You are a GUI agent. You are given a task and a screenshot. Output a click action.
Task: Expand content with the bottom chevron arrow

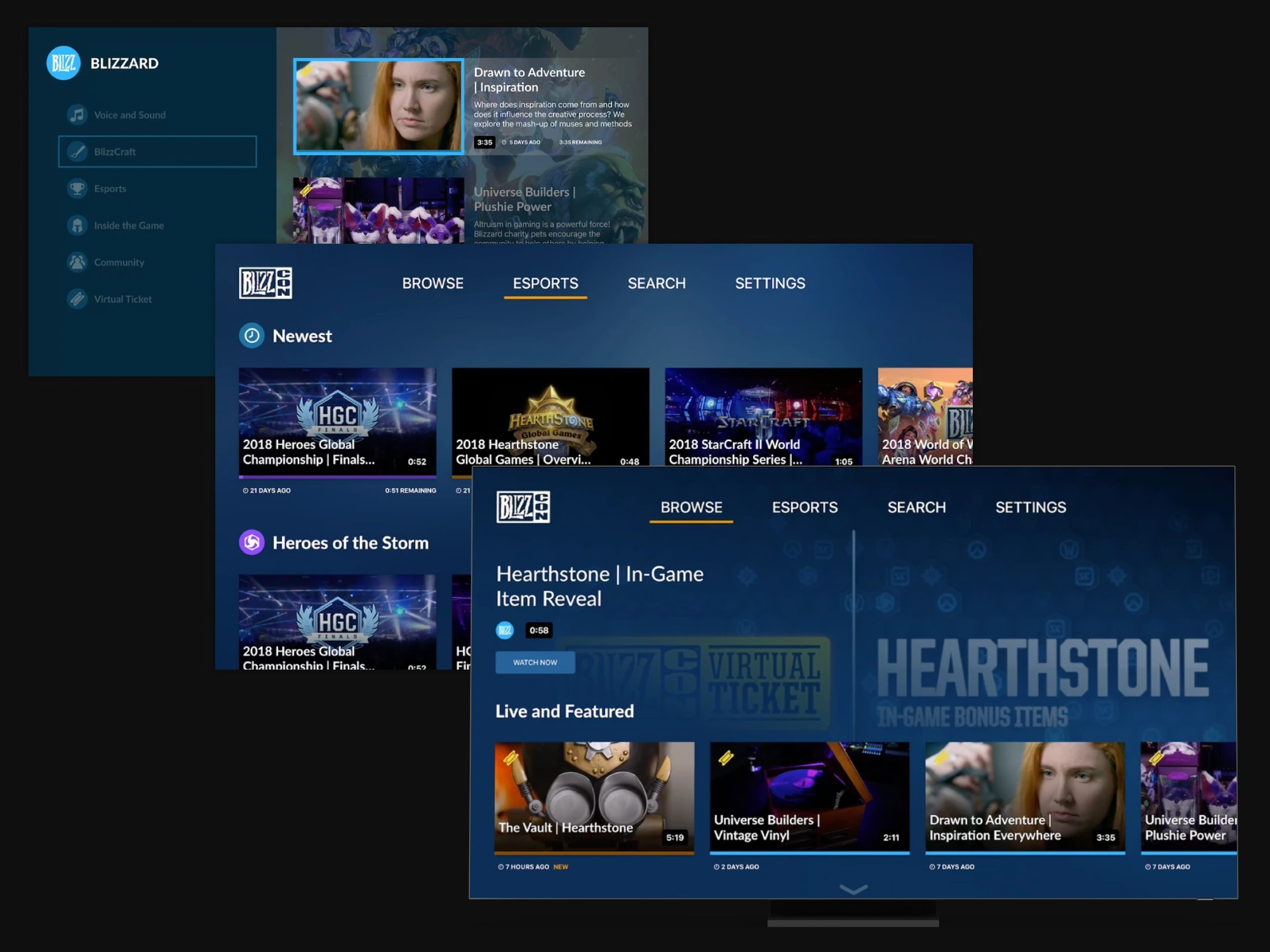pos(853,889)
